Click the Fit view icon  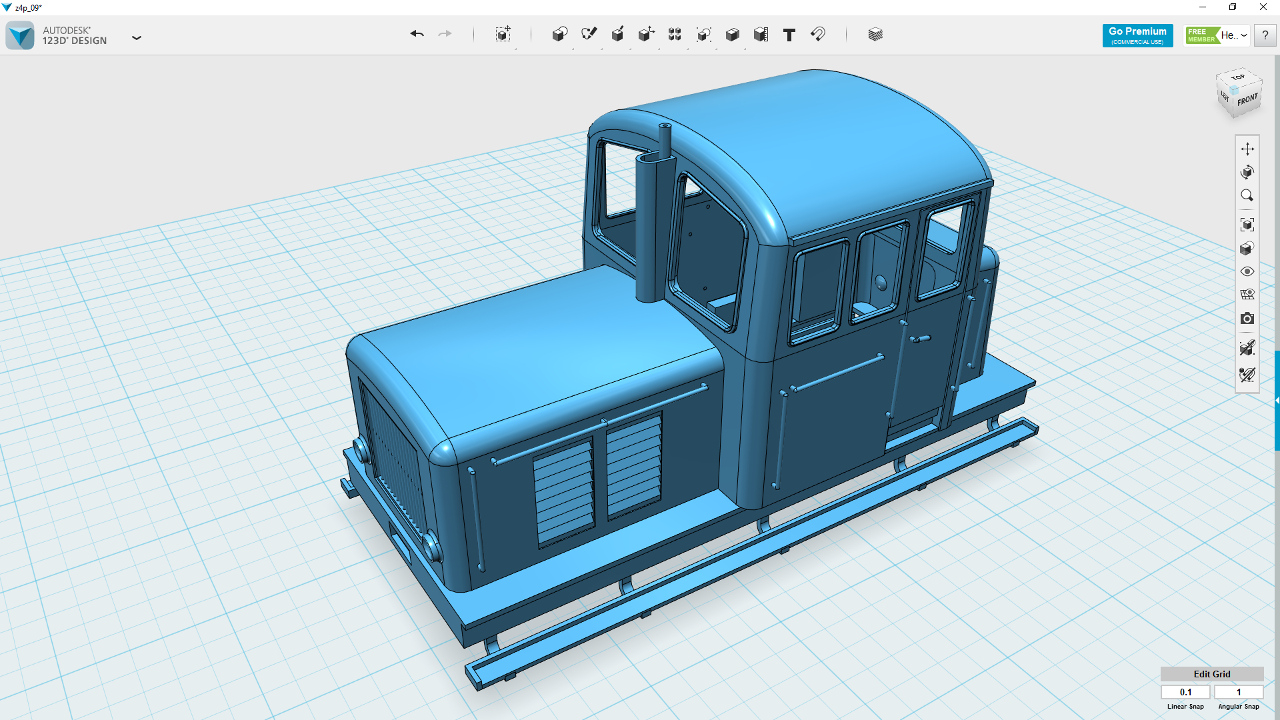[1247, 224]
